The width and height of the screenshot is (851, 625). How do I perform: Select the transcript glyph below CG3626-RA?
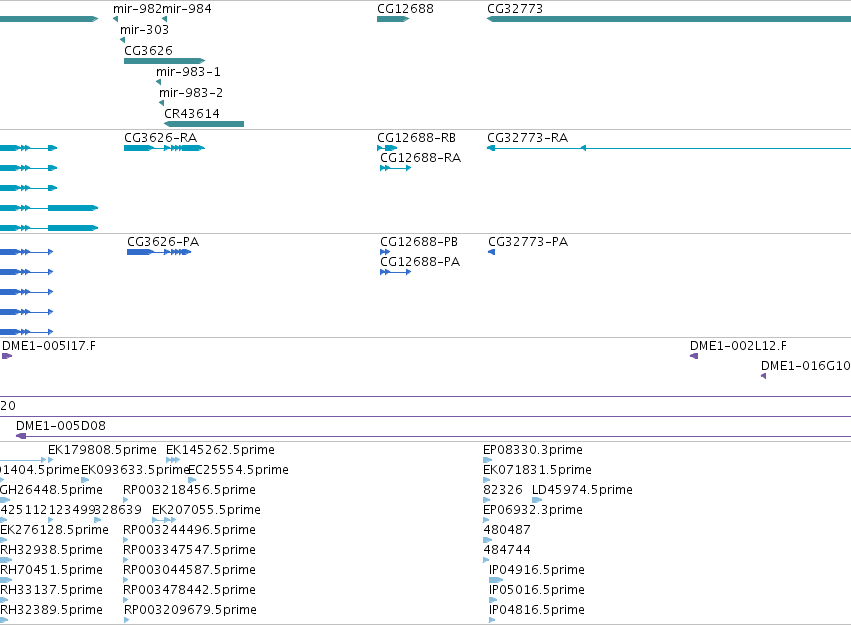164,148
